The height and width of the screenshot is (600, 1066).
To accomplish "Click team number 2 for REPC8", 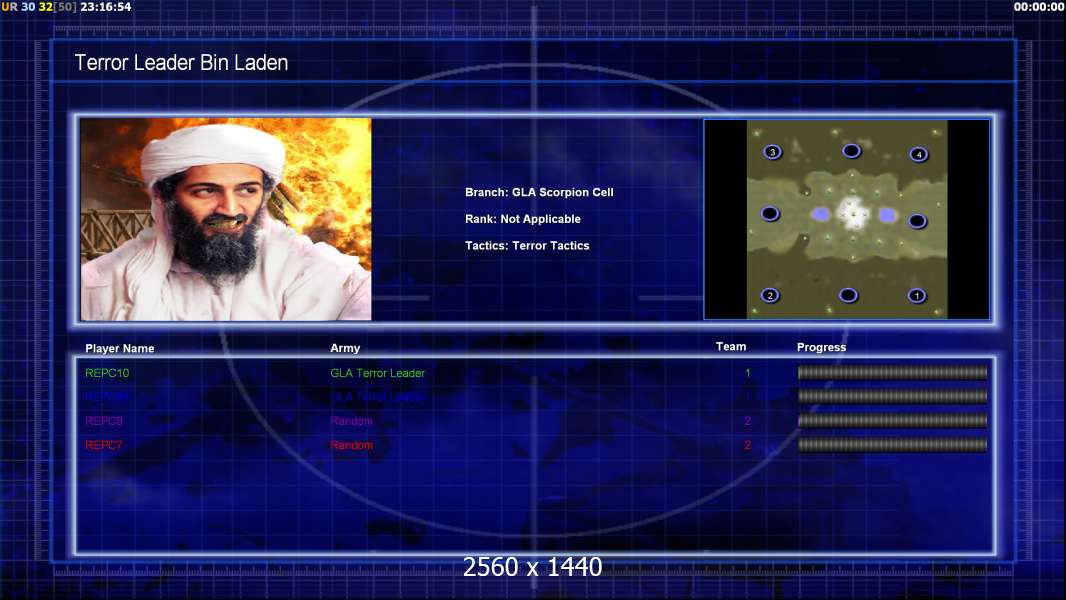I will 747,421.
